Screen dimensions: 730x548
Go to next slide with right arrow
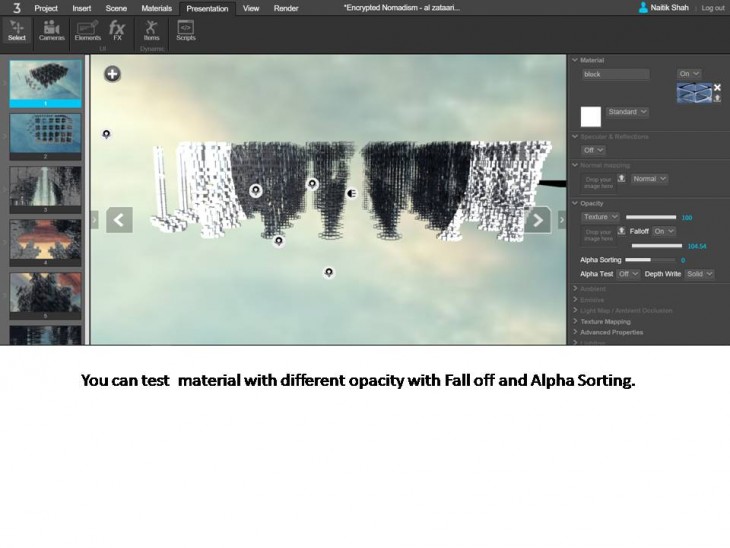pos(538,220)
